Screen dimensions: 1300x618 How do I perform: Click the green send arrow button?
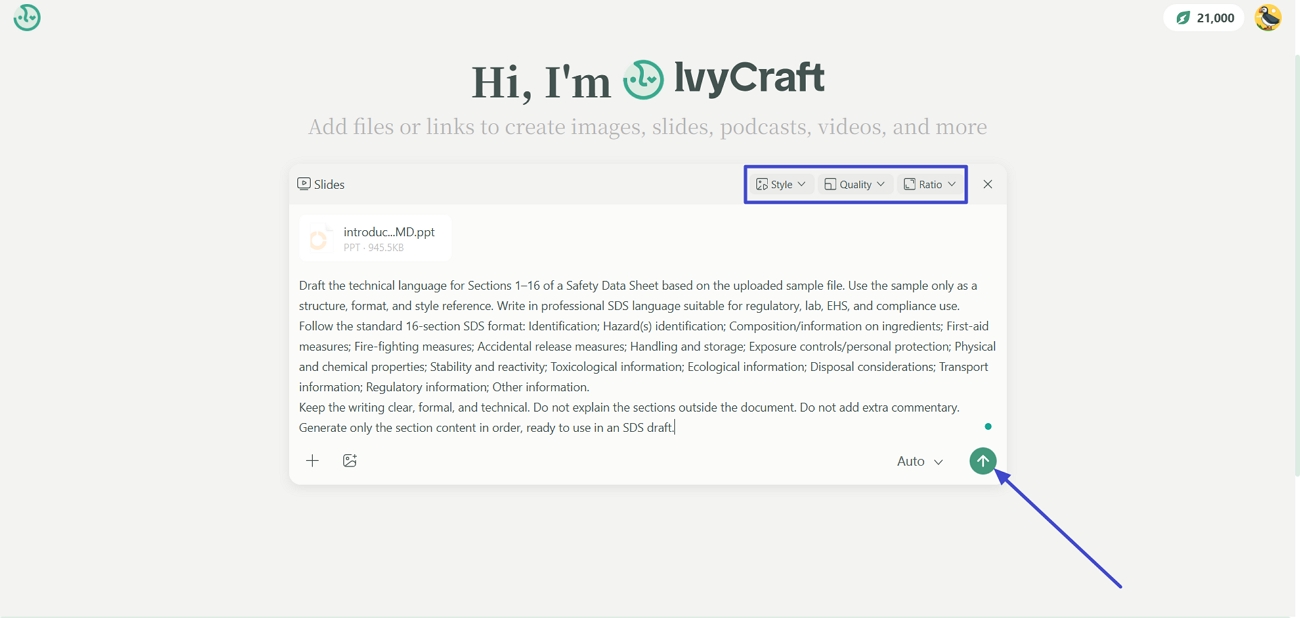(x=983, y=461)
